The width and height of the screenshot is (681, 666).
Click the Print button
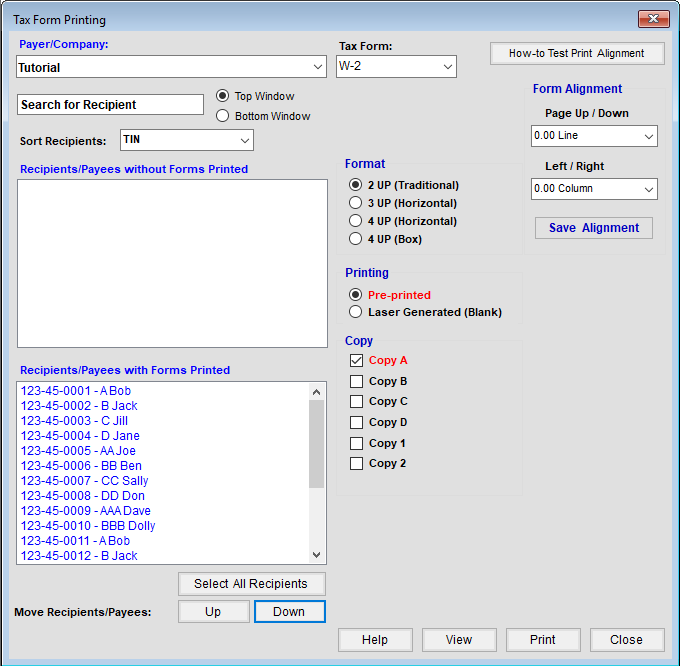coord(543,640)
